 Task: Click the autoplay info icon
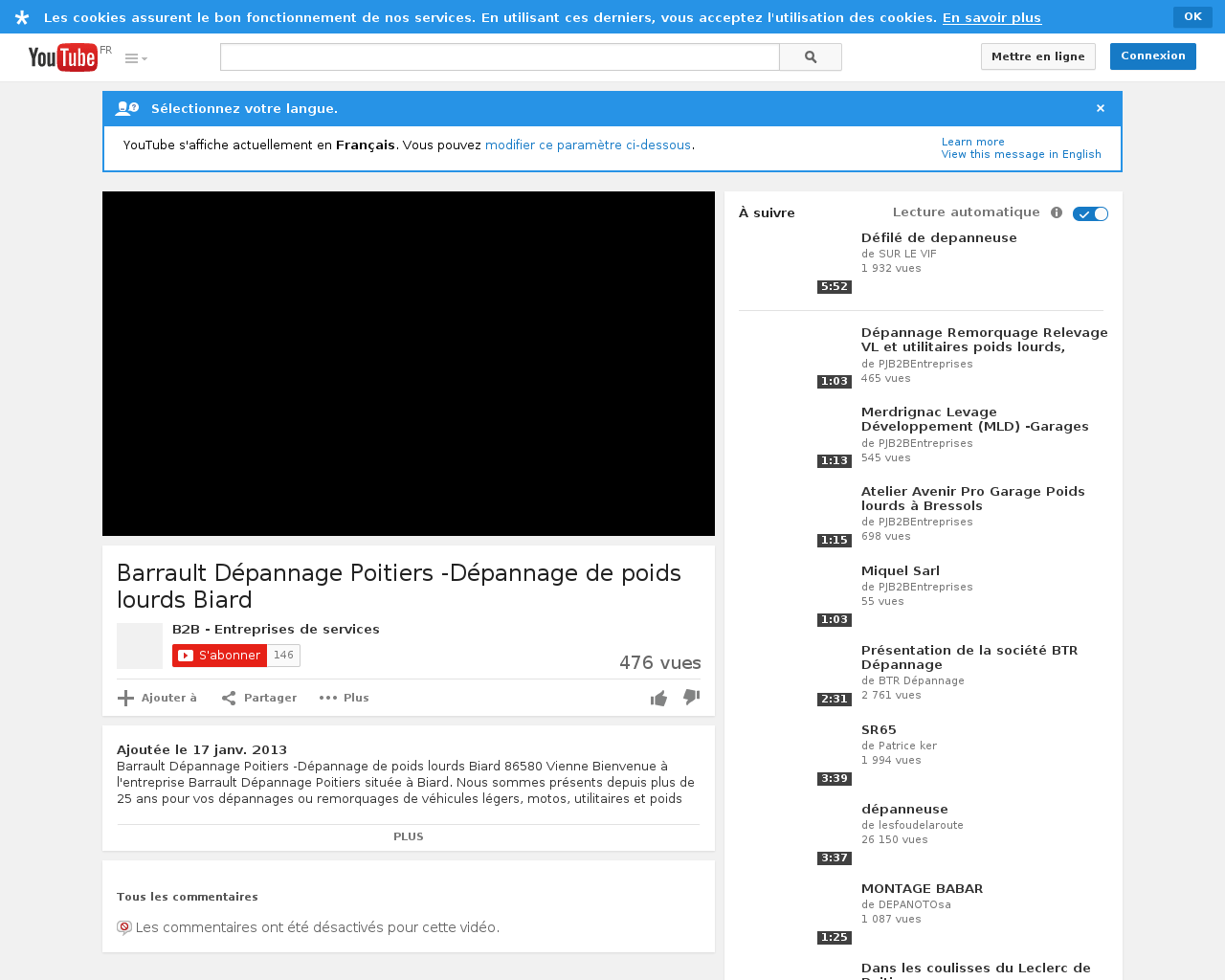tap(1057, 212)
